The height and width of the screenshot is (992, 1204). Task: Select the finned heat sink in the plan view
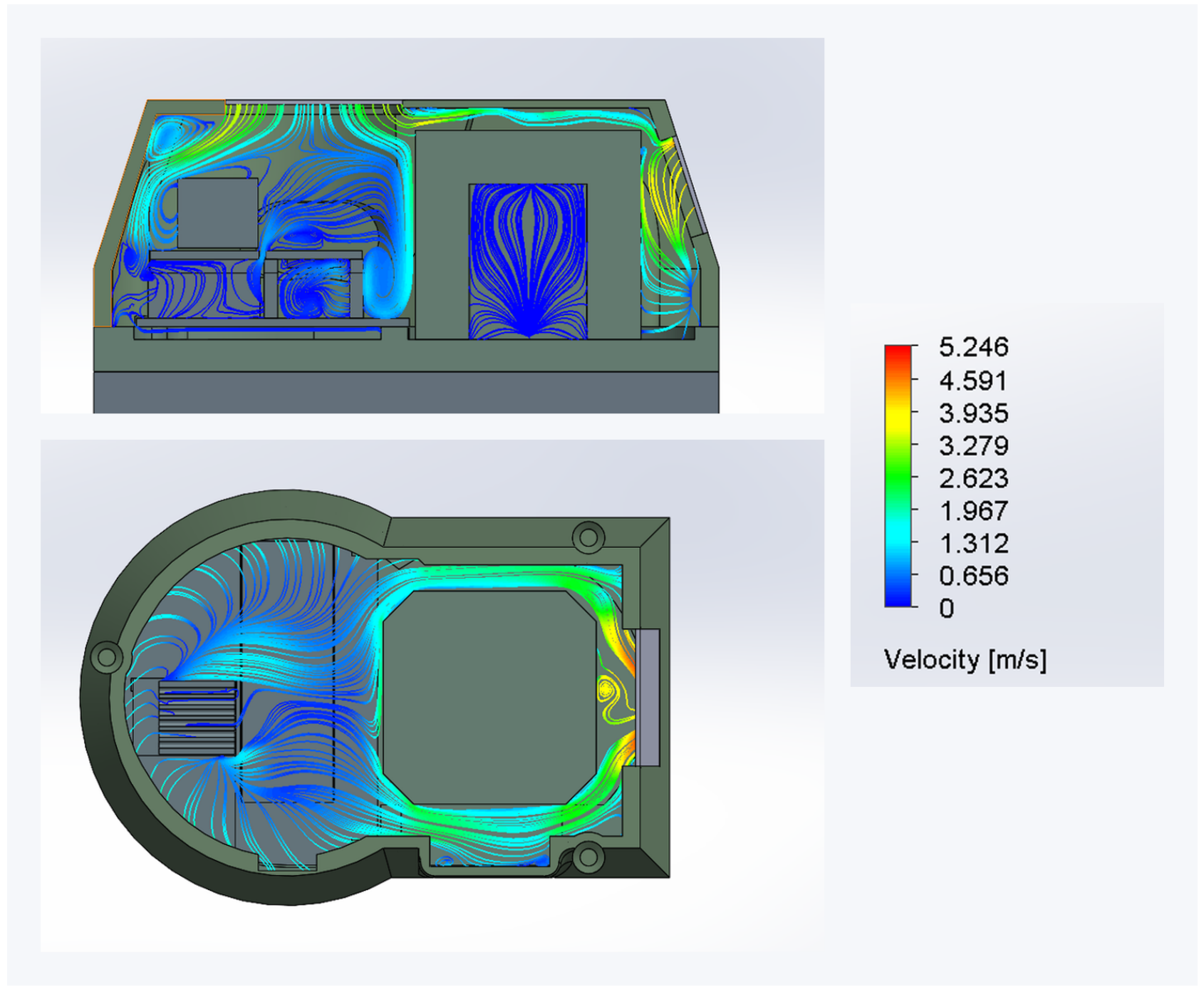[x=197, y=718]
